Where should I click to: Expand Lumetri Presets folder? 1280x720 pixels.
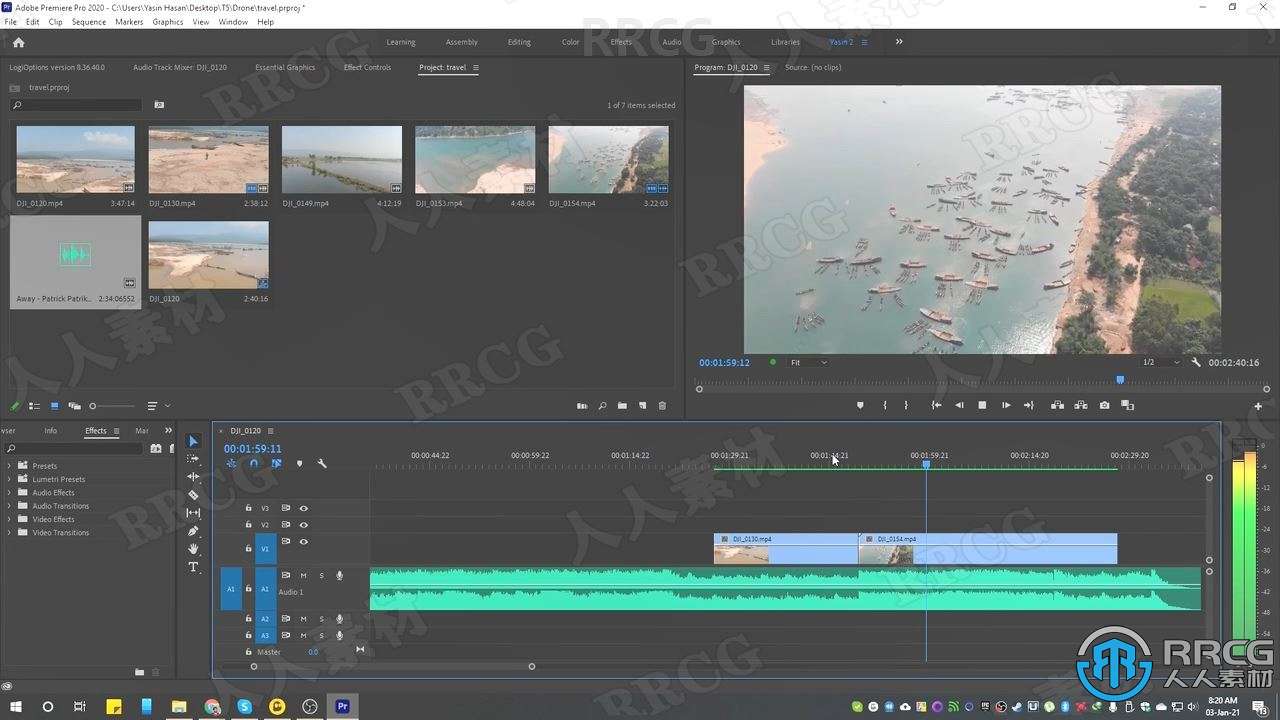[10, 479]
